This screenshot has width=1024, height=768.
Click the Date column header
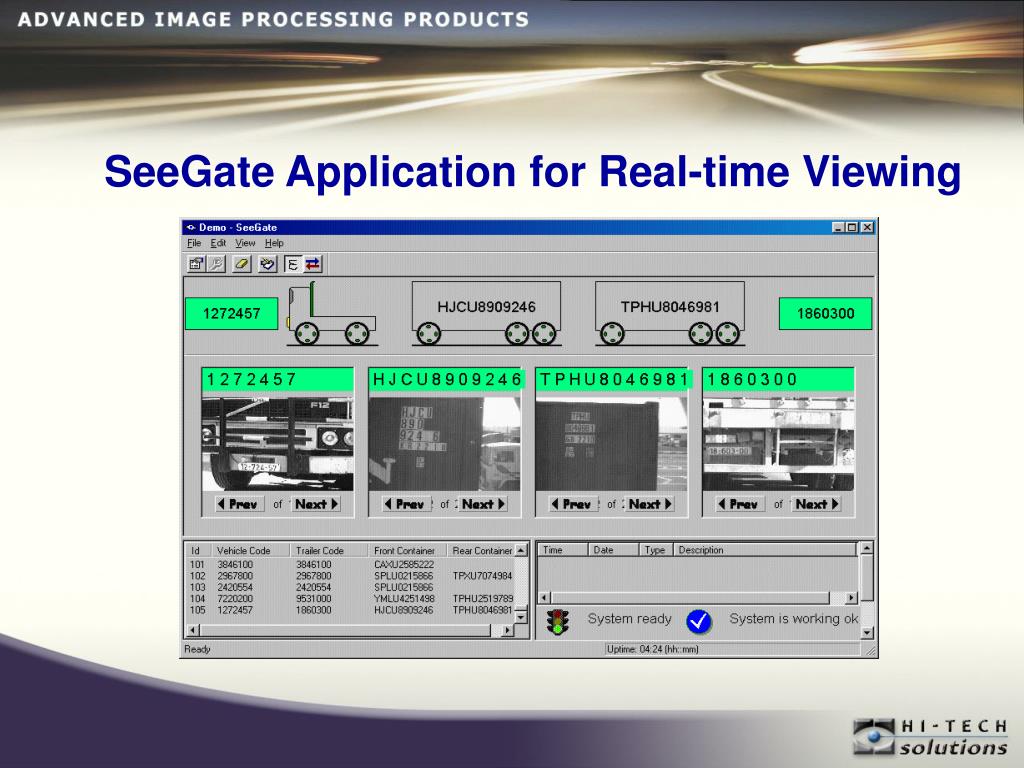(613, 550)
